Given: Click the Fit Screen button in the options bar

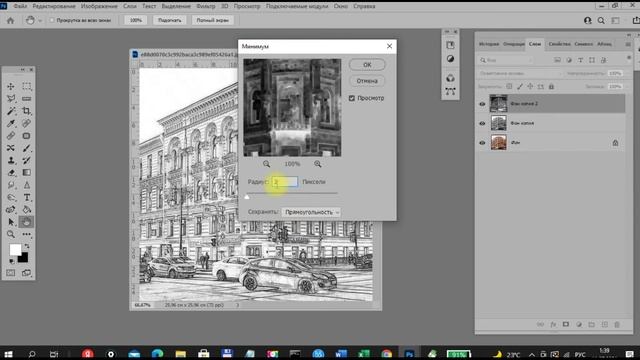Looking at the screenshot, I should click(x=169, y=20).
